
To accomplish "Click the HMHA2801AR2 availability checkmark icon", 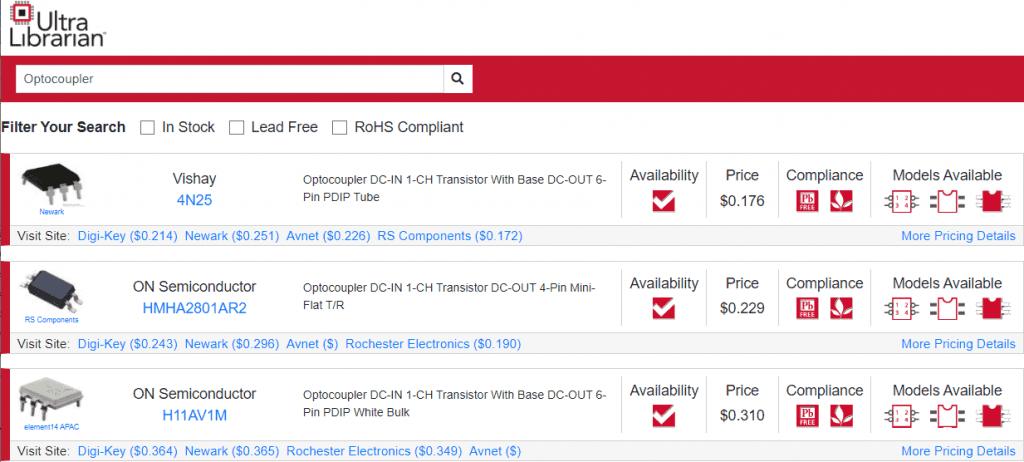I will [x=663, y=310].
